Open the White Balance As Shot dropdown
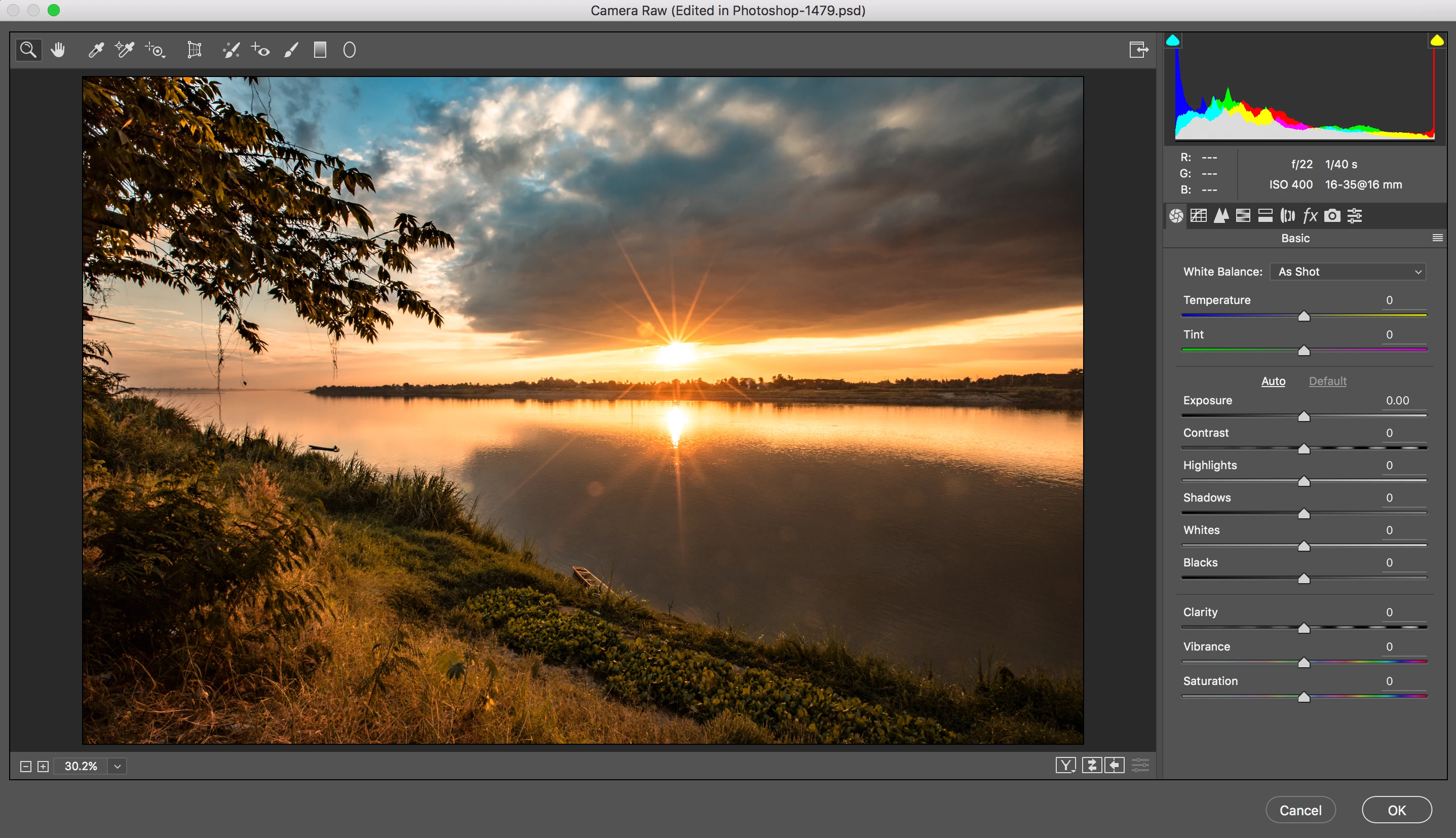Viewport: 1456px width, 838px height. [1348, 272]
